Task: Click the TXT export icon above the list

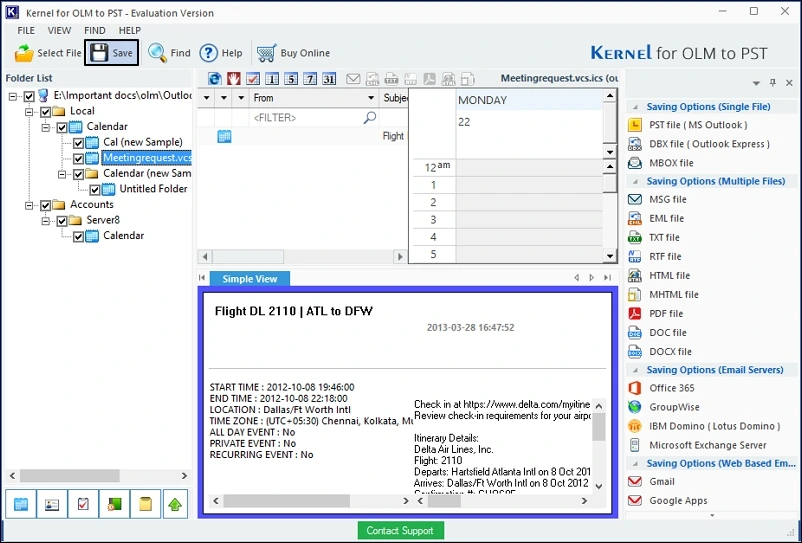Action: pos(391,79)
